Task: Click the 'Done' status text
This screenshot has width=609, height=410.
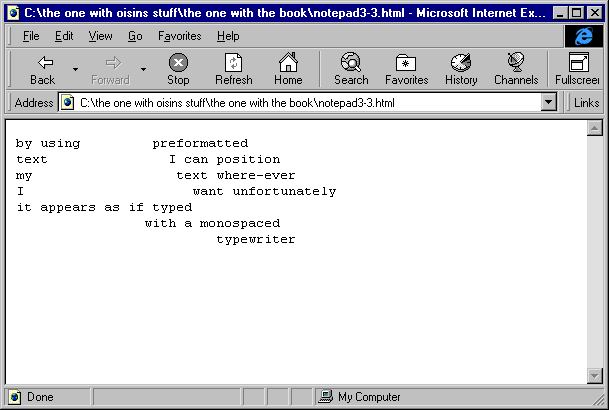Action: coord(40,397)
